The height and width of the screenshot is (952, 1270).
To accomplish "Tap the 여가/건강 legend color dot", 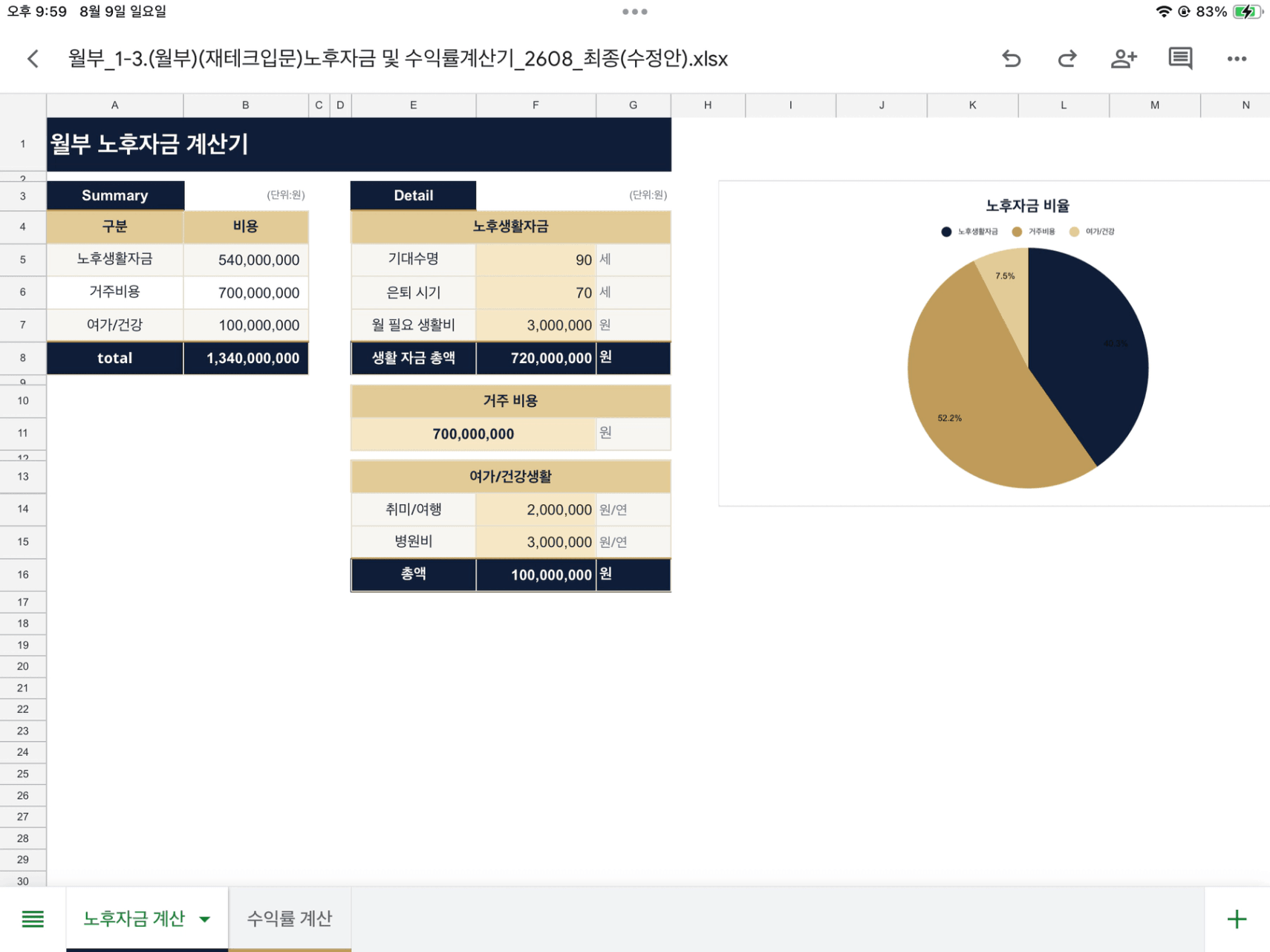I will 1074,232.
